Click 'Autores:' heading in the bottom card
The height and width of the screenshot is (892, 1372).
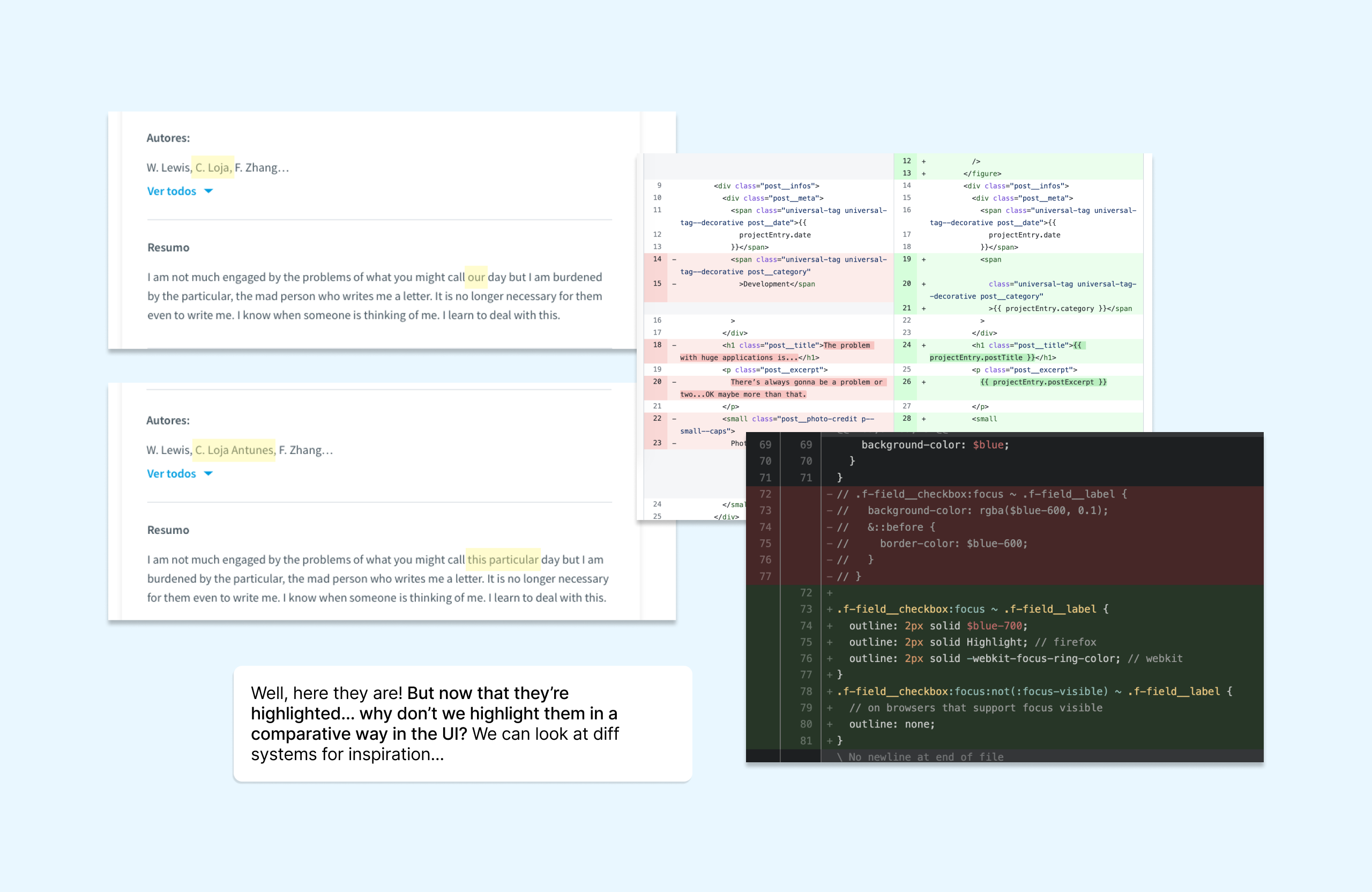click(x=168, y=420)
